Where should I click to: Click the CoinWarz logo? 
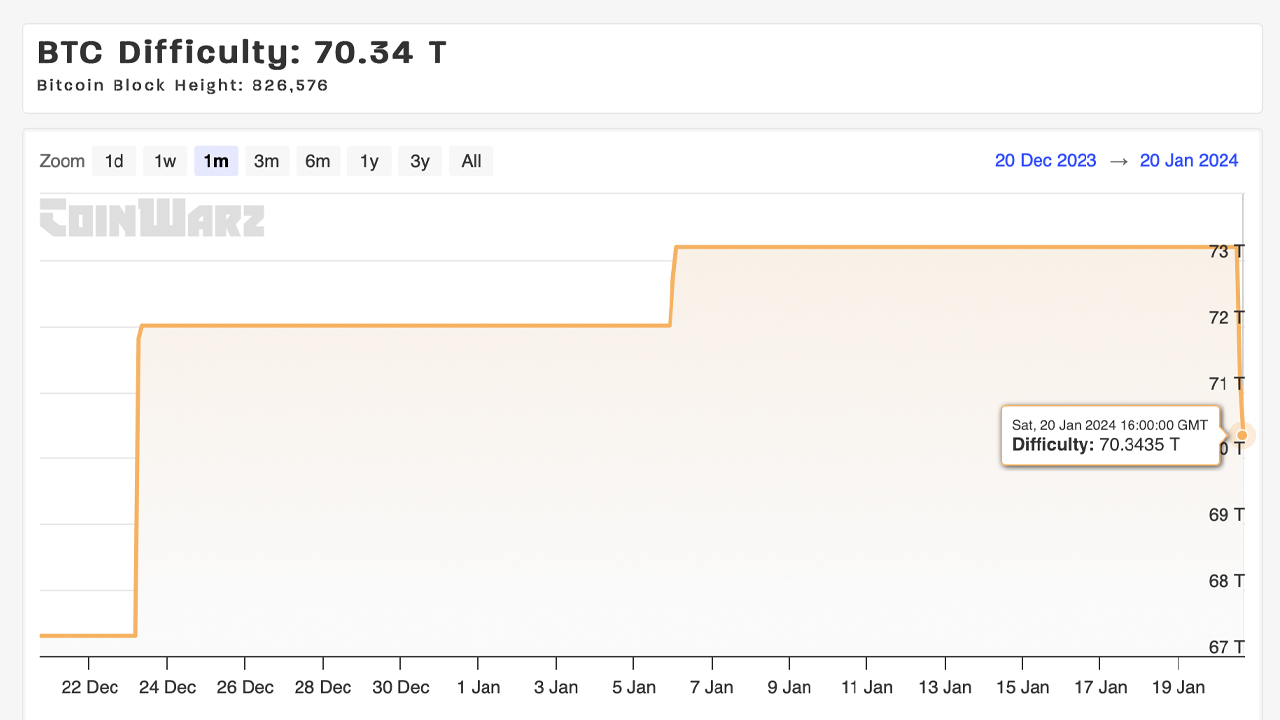[x=152, y=219]
